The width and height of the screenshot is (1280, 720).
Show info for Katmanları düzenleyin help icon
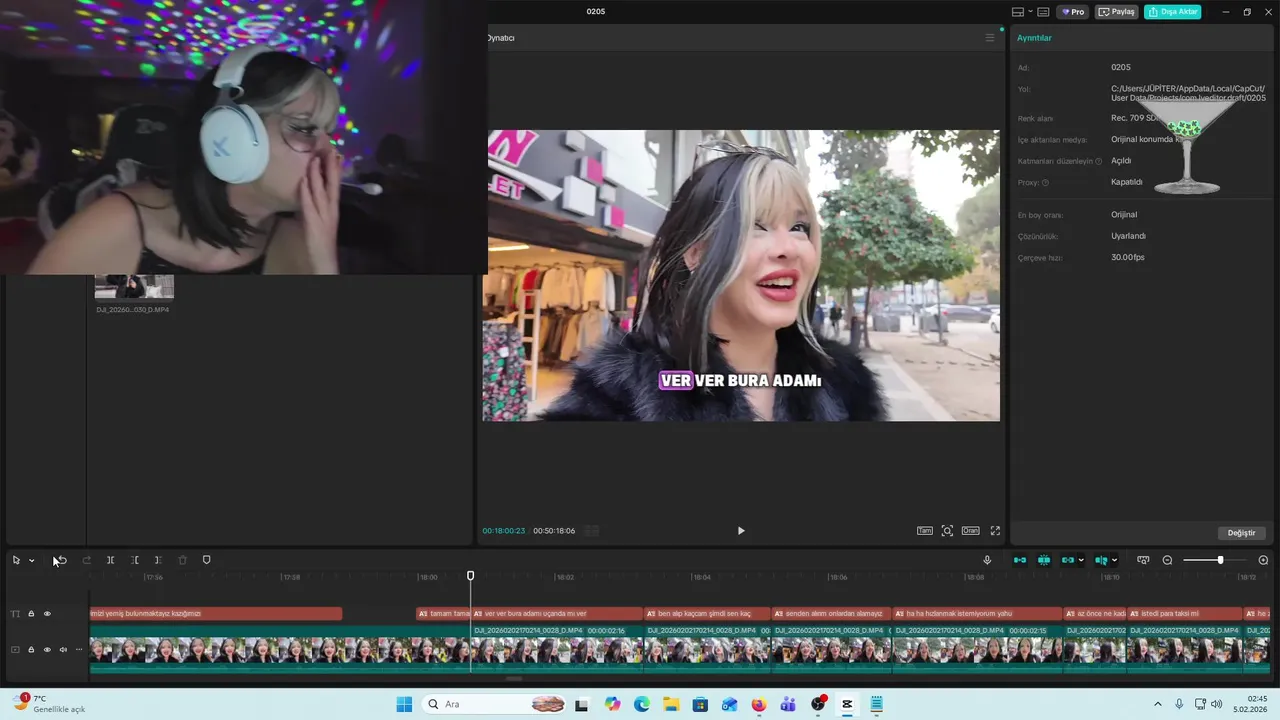[x=1098, y=161]
